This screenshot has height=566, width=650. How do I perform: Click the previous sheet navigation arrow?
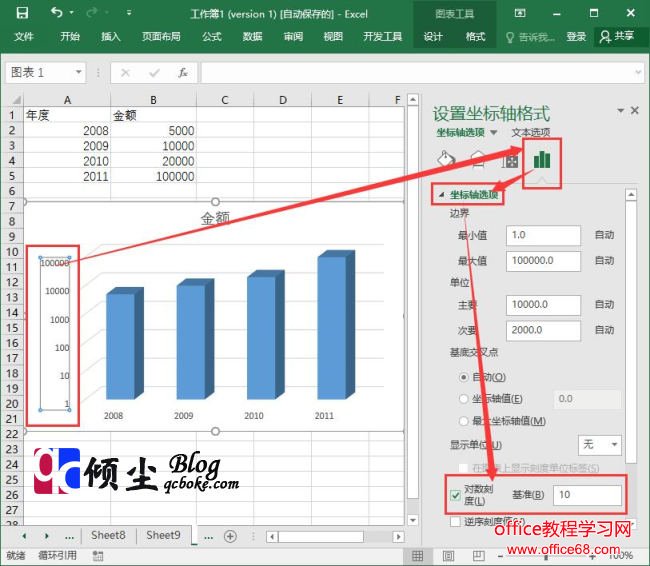pyautogui.click(x=24, y=536)
